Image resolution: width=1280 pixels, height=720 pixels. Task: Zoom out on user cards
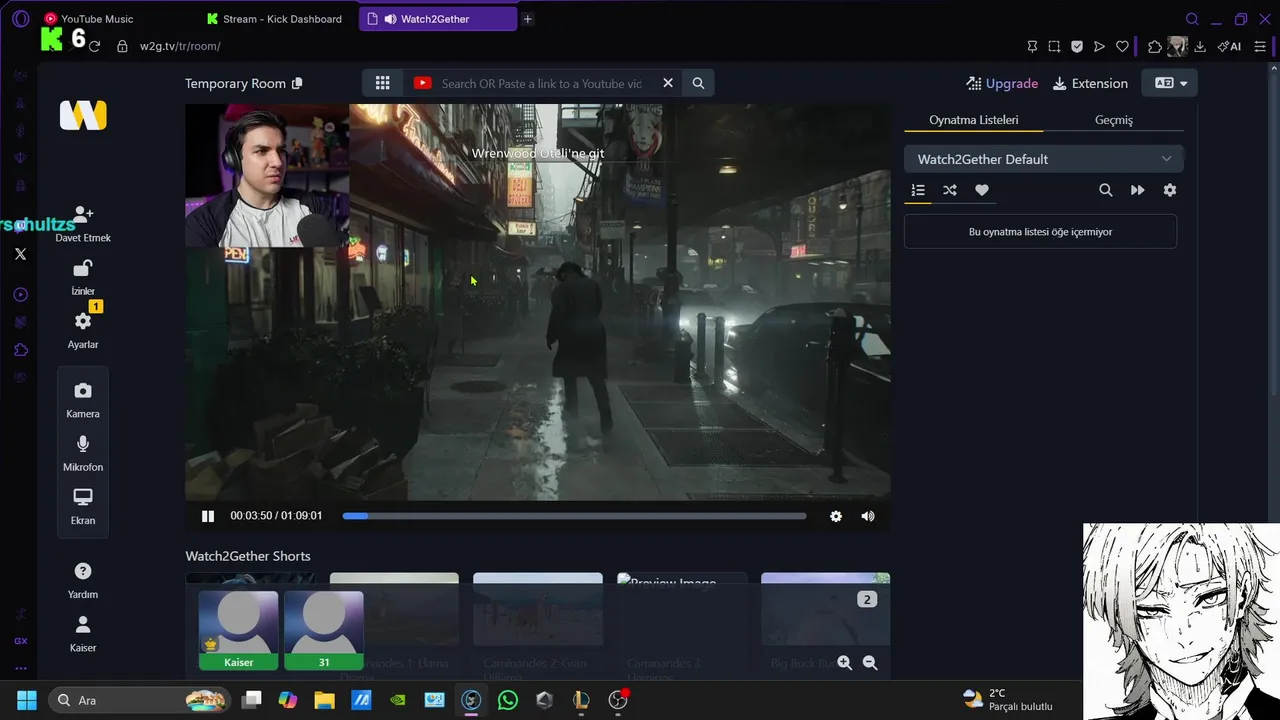coord(870,663)
